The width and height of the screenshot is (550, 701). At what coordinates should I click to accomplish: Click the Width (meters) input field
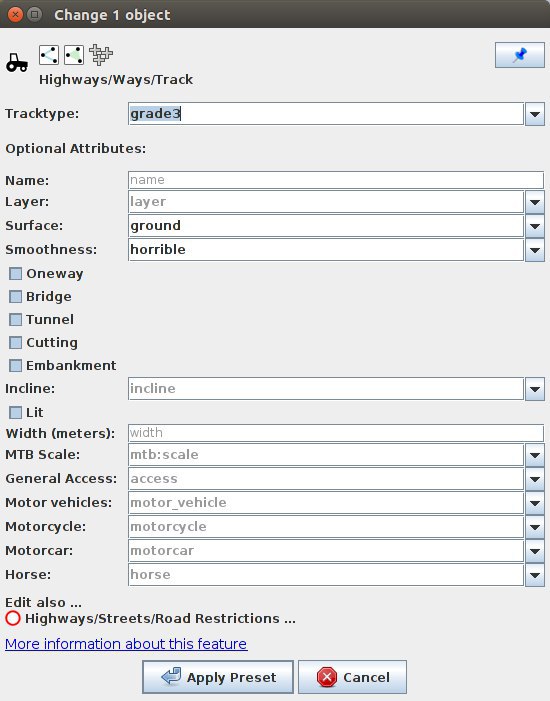pyautogui.click(x=336, y=433)
